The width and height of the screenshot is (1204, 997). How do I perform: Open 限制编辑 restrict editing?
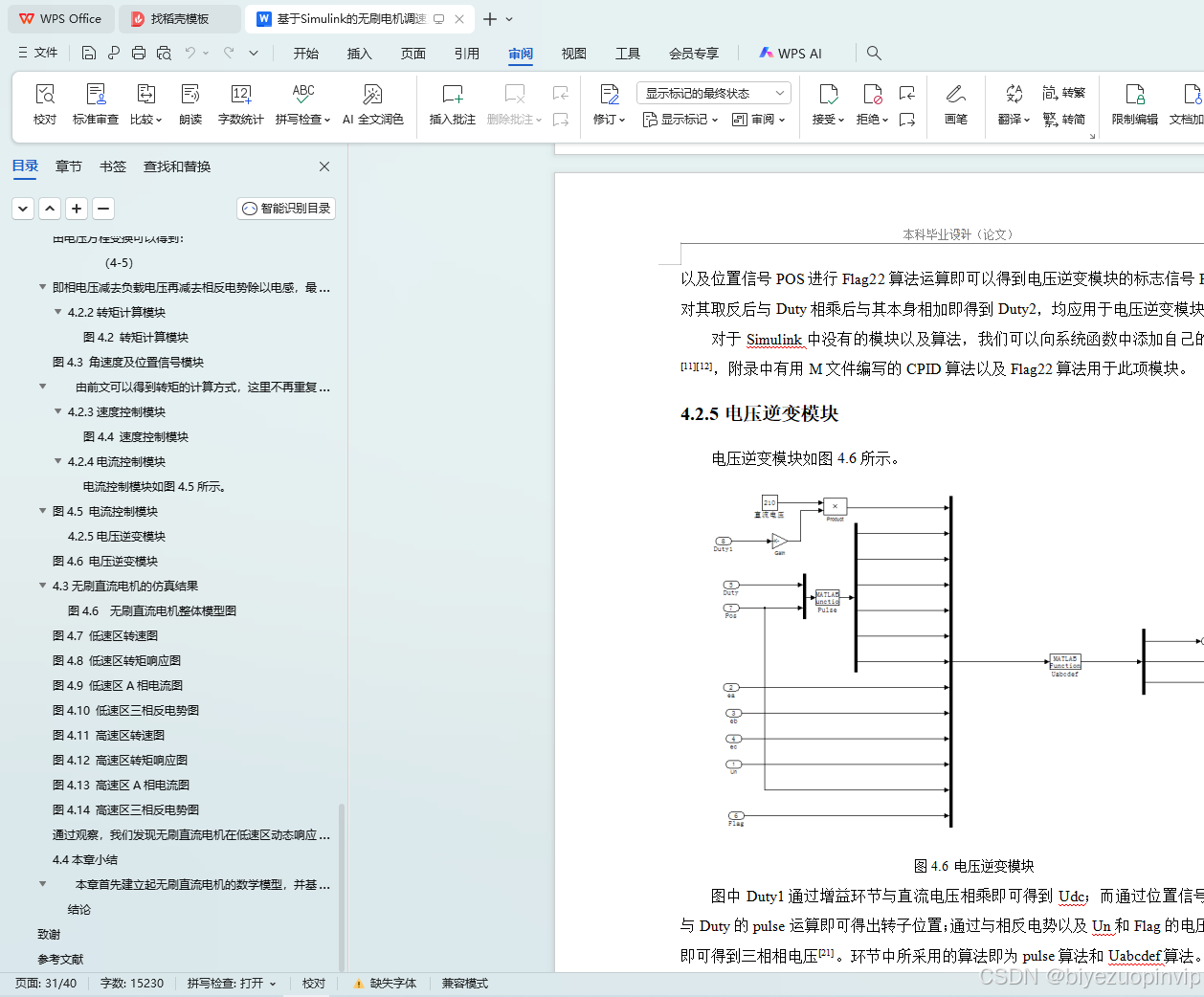(x=1134, y=104)
